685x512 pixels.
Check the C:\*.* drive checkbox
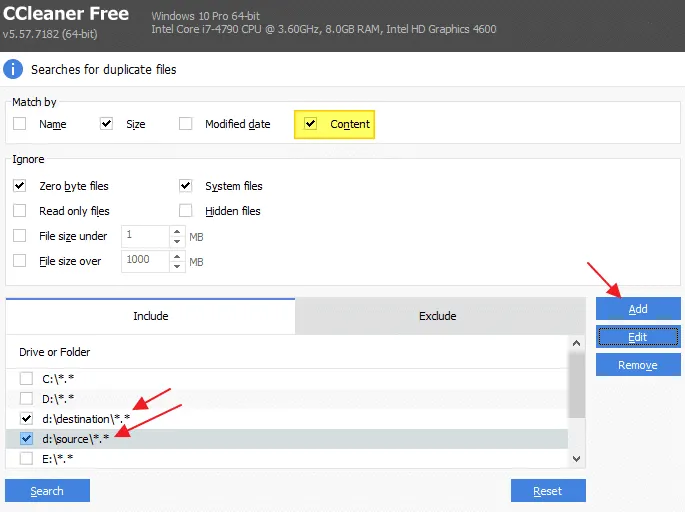coord(26,379)
